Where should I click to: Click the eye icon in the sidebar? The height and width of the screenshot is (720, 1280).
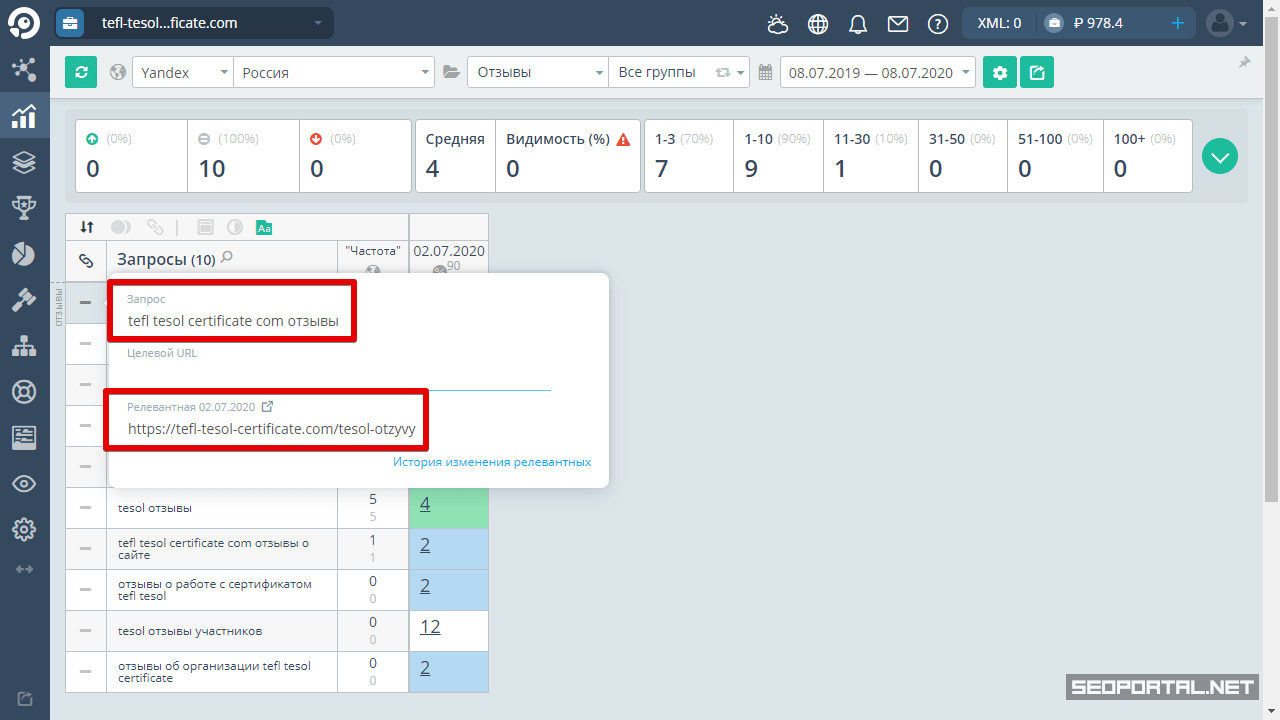click(24, 484)
